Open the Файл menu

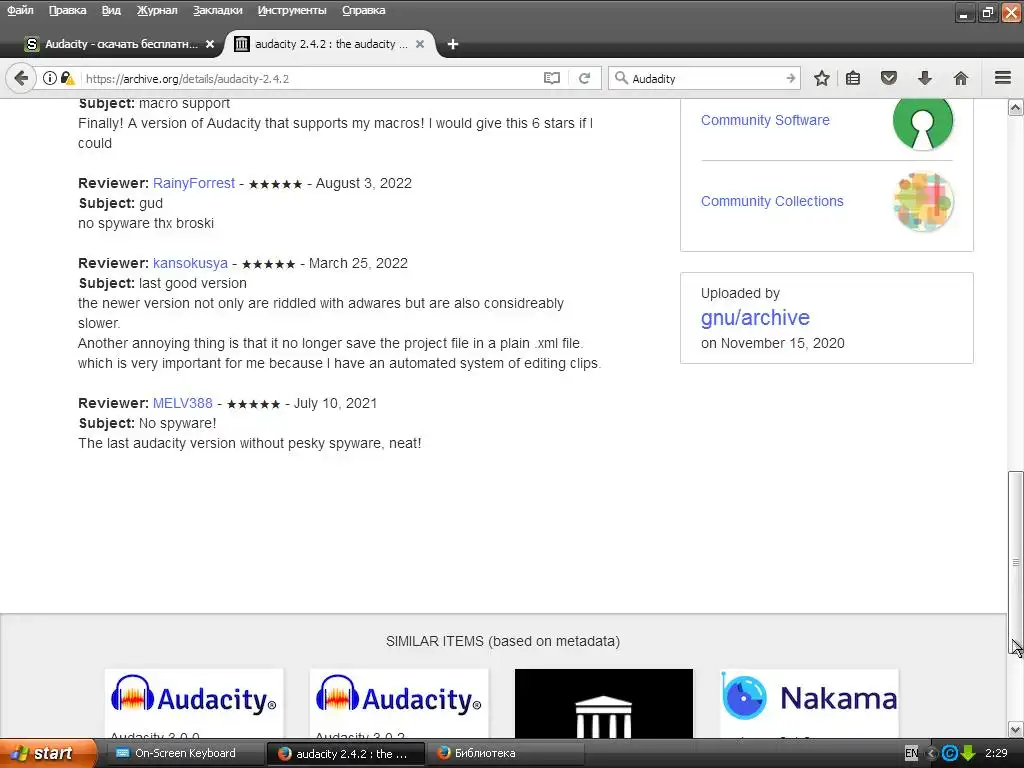coord(20,10)
